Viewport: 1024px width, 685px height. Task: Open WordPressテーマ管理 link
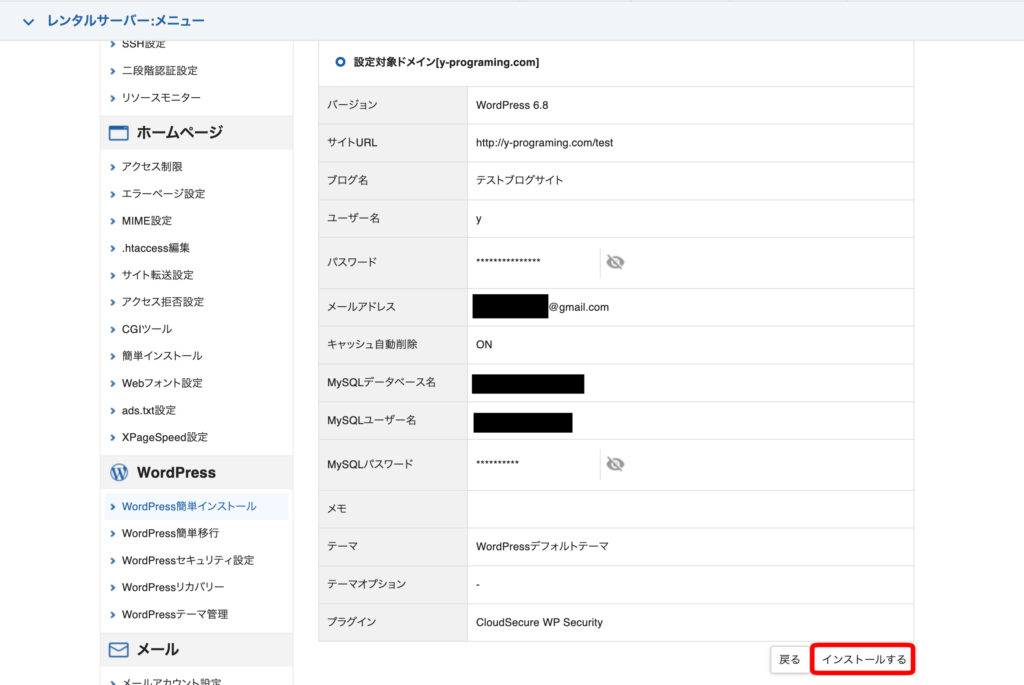point(175,614)
